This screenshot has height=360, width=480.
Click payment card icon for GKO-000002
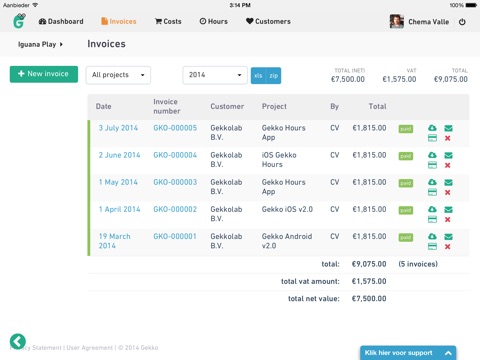point(432,219)
